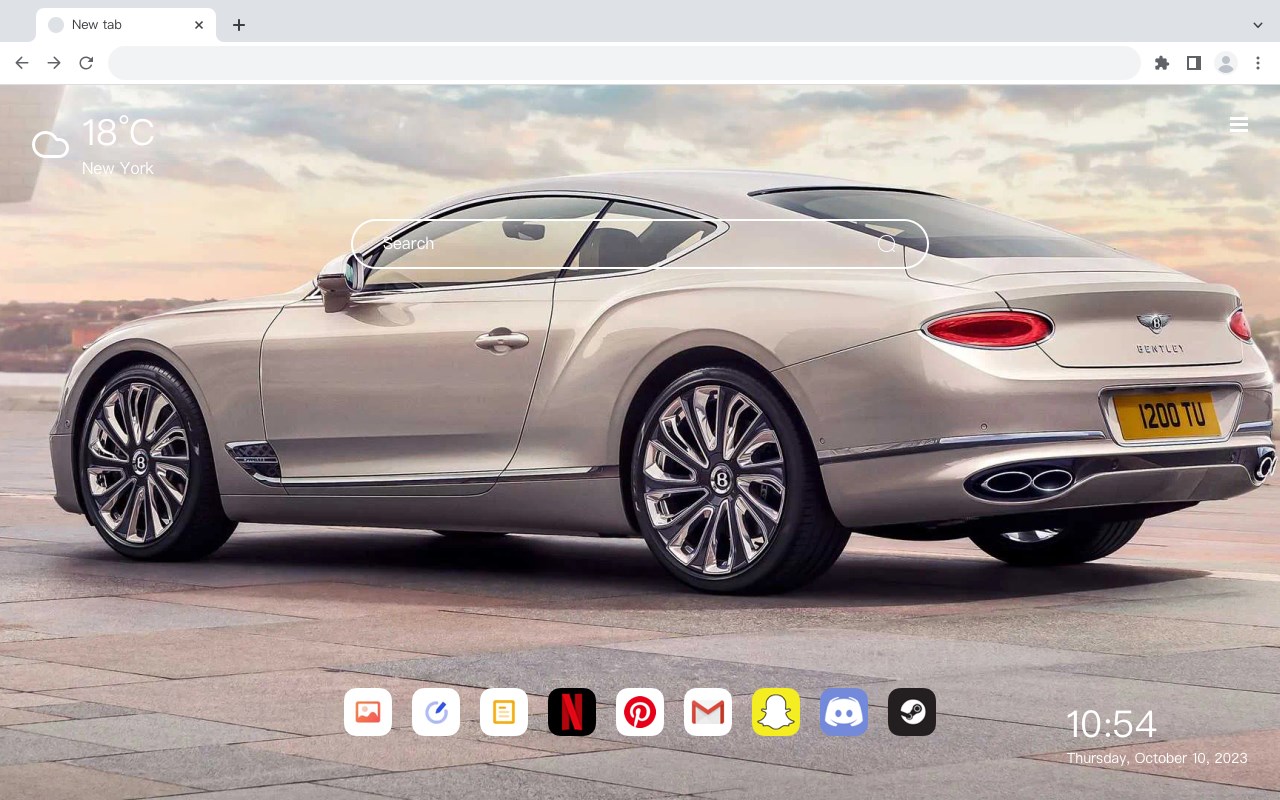Reload the page
The height and width of the screenshot is (800, 1280).
(86, 63)
